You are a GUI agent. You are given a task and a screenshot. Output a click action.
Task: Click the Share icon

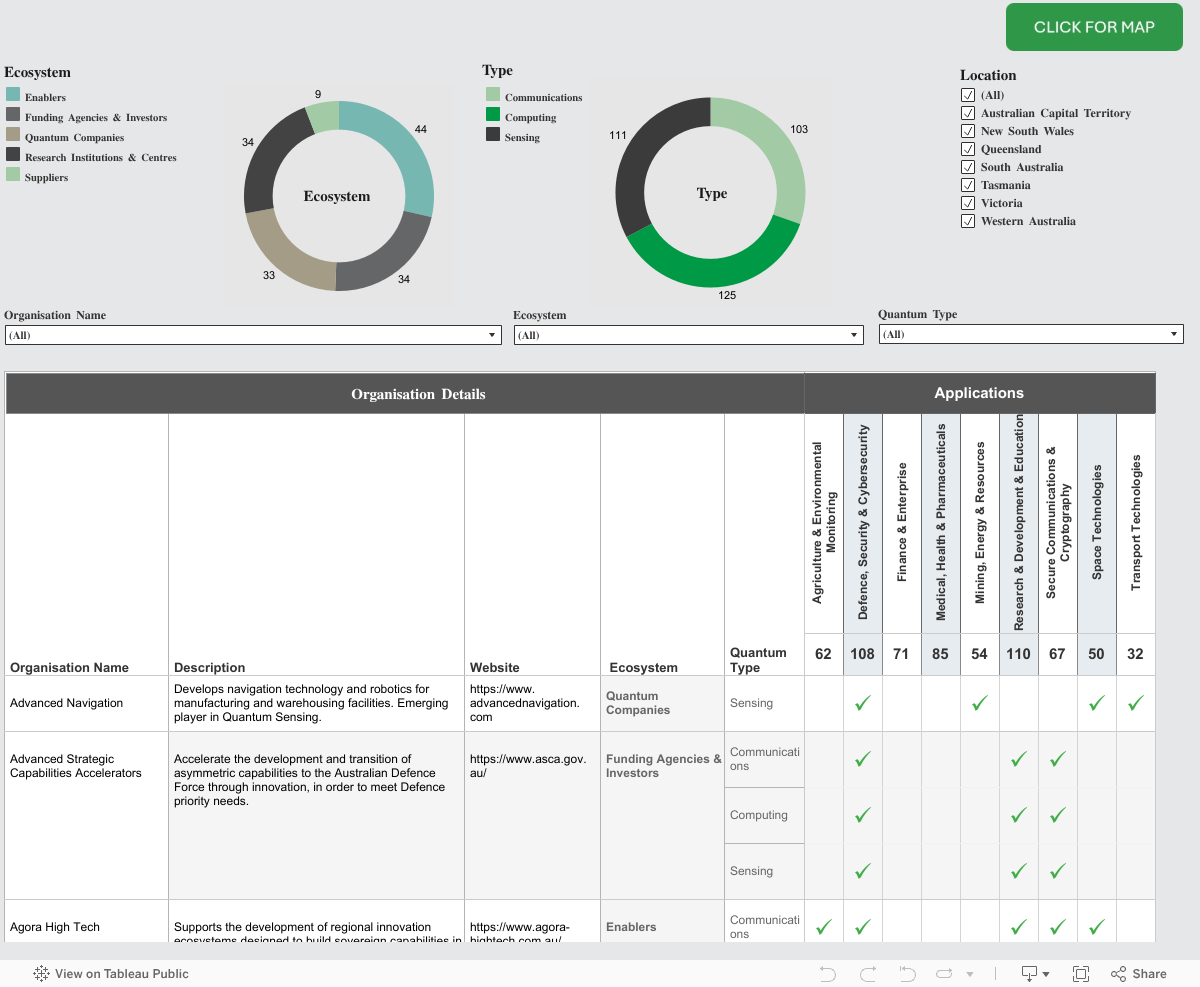[1138, 974]
